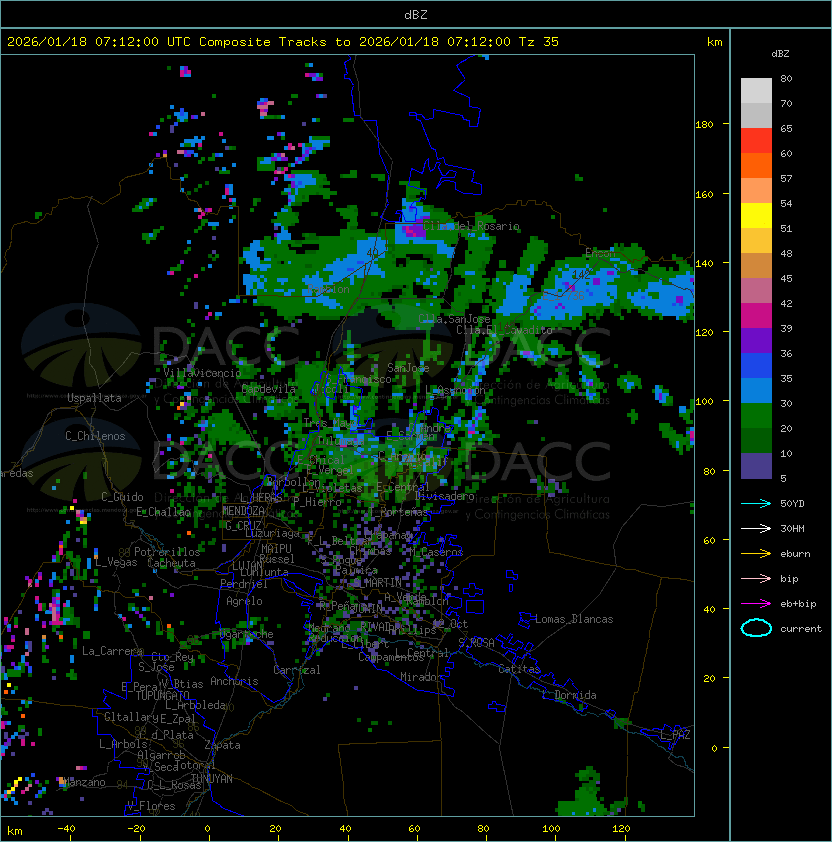Screen dimensions: 832x842
Task: Select the dark orange 57-60 dBZ band
Action: coord(756,166)
